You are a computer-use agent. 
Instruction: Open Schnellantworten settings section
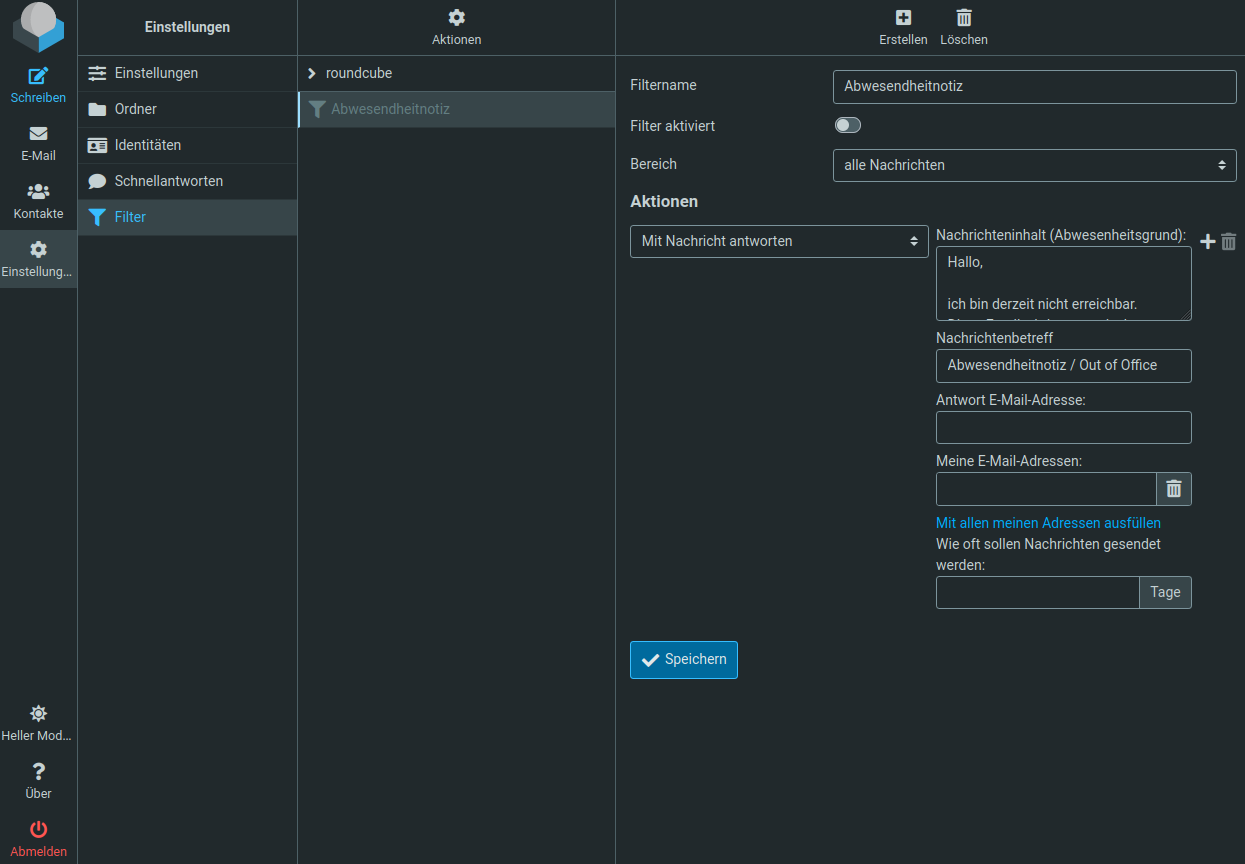click(x=168, y=181)
